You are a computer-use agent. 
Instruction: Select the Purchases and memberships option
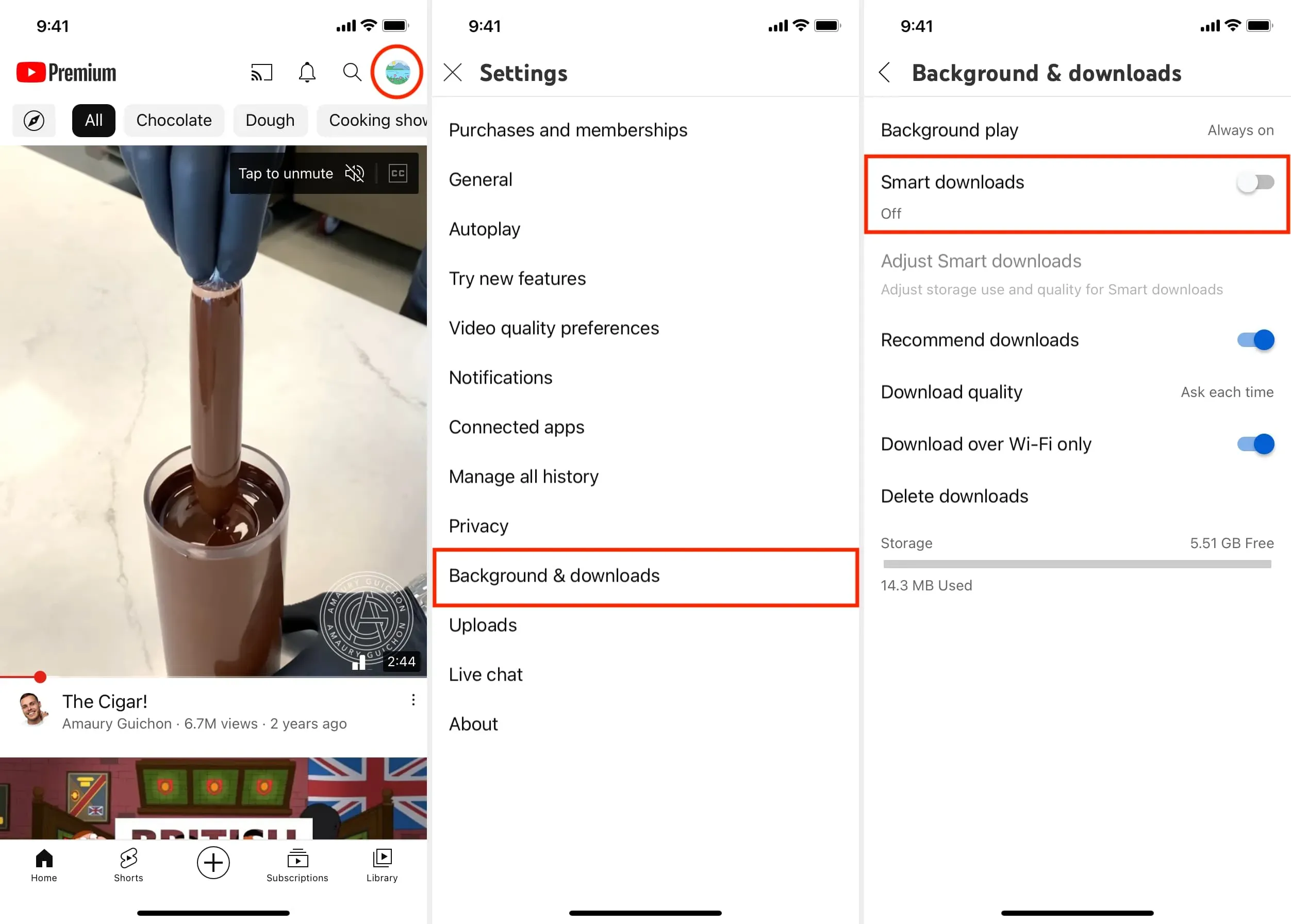tap(567, 128)
